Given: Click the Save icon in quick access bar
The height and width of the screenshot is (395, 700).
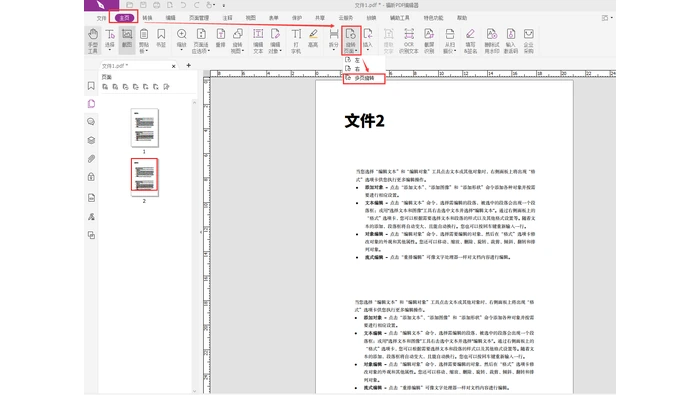Looking at the screenshot, I should click(x=143, y=5).
